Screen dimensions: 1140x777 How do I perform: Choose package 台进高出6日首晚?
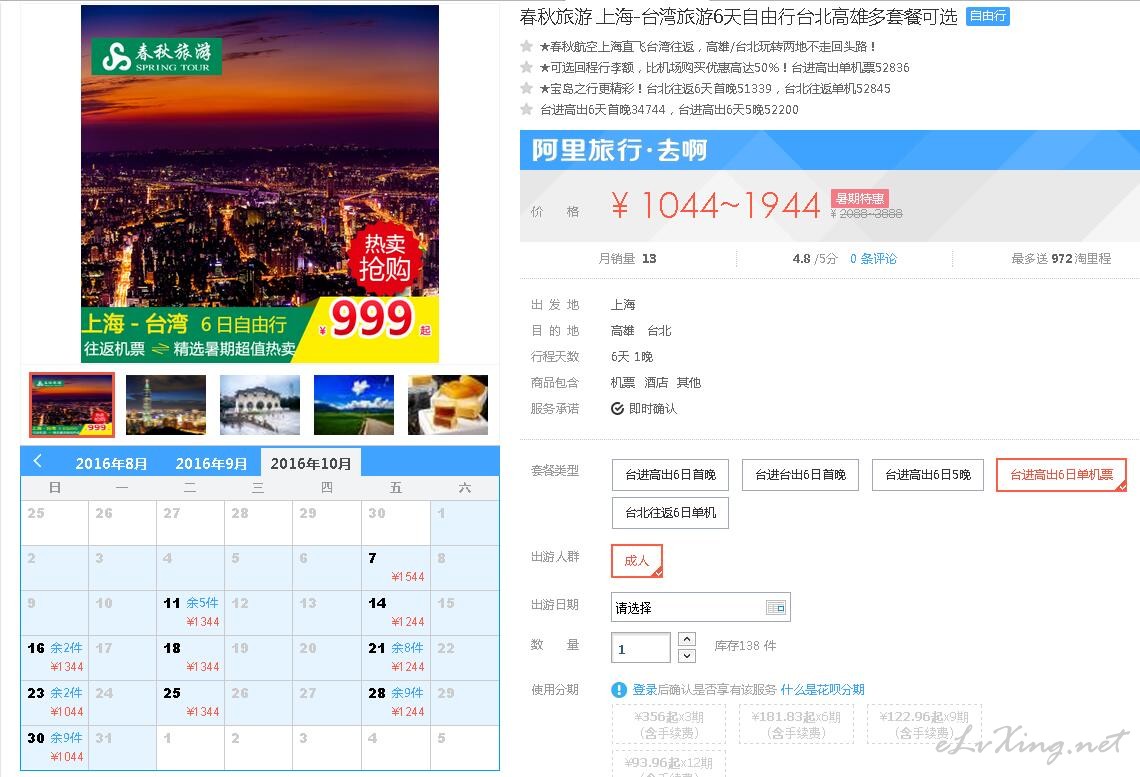point(670,475)
